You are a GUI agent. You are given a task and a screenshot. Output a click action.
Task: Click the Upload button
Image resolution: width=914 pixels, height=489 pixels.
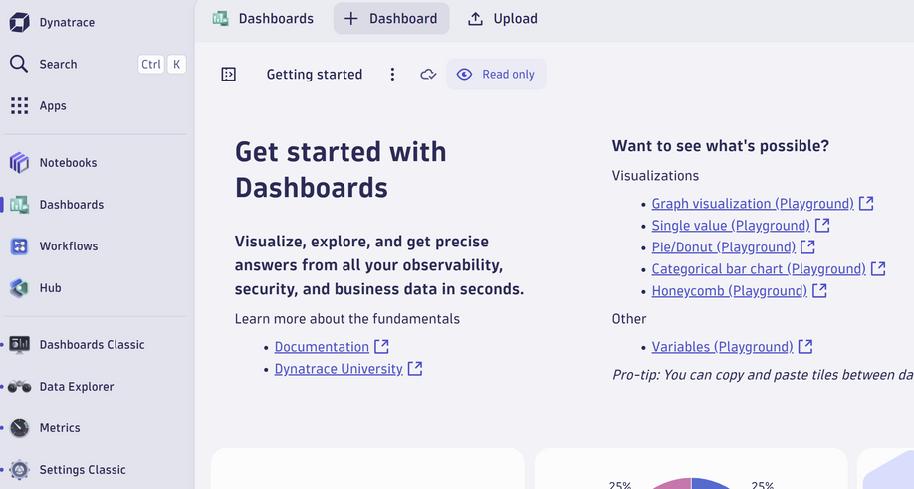pyautogui.click(x=503, y=18)
